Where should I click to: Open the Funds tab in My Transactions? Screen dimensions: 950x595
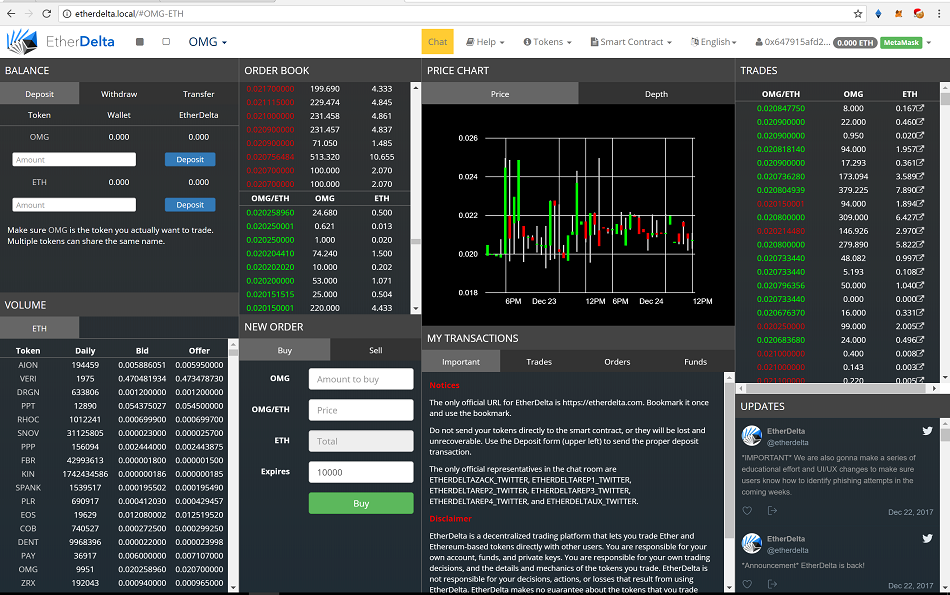(x=696, y=362)
